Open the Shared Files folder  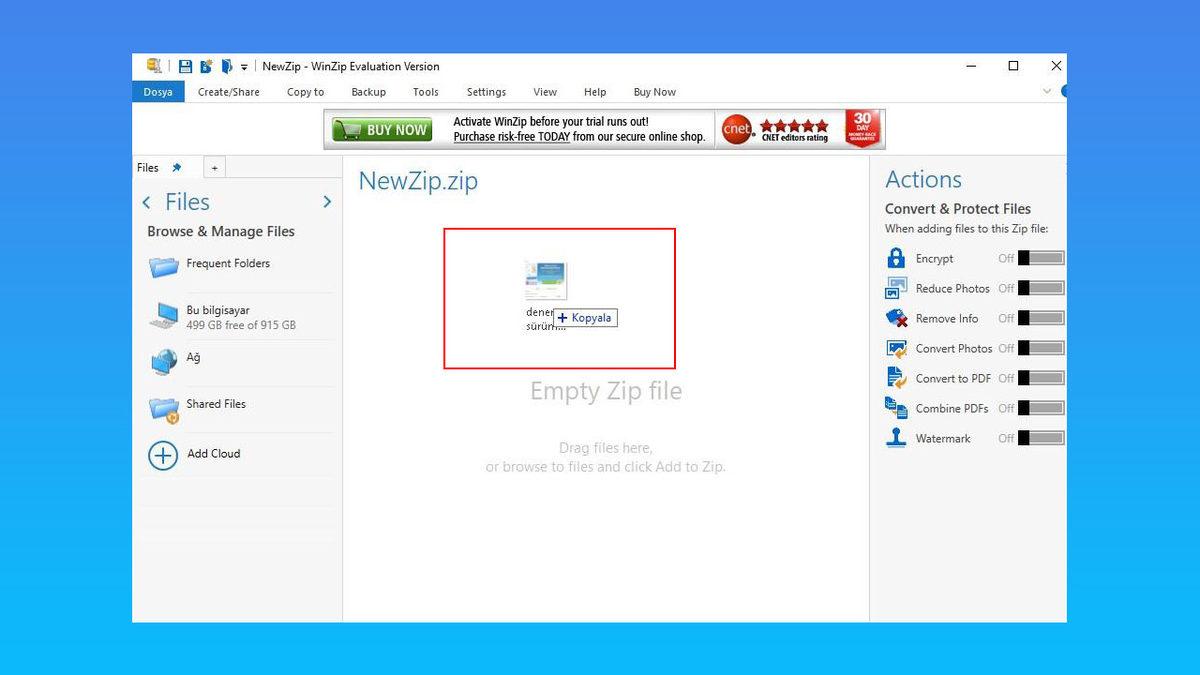point(215,404)
